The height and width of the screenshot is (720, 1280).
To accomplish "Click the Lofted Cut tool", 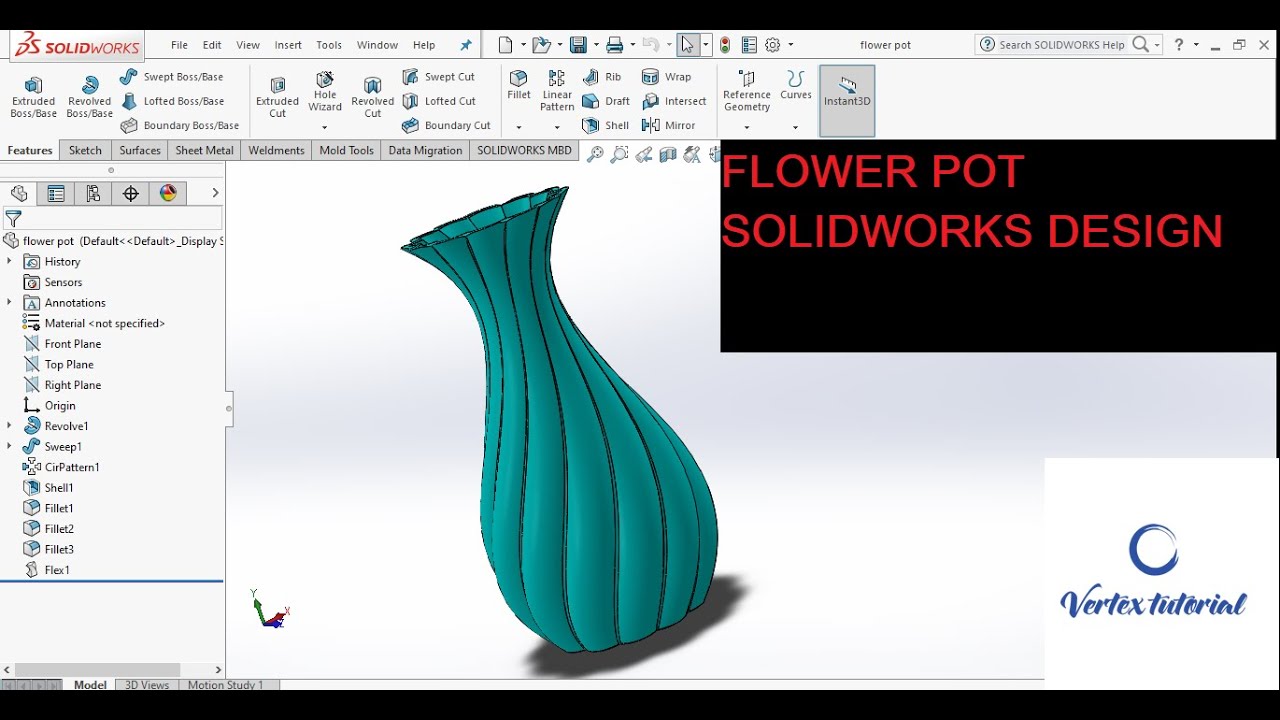I will click(439, 101).
